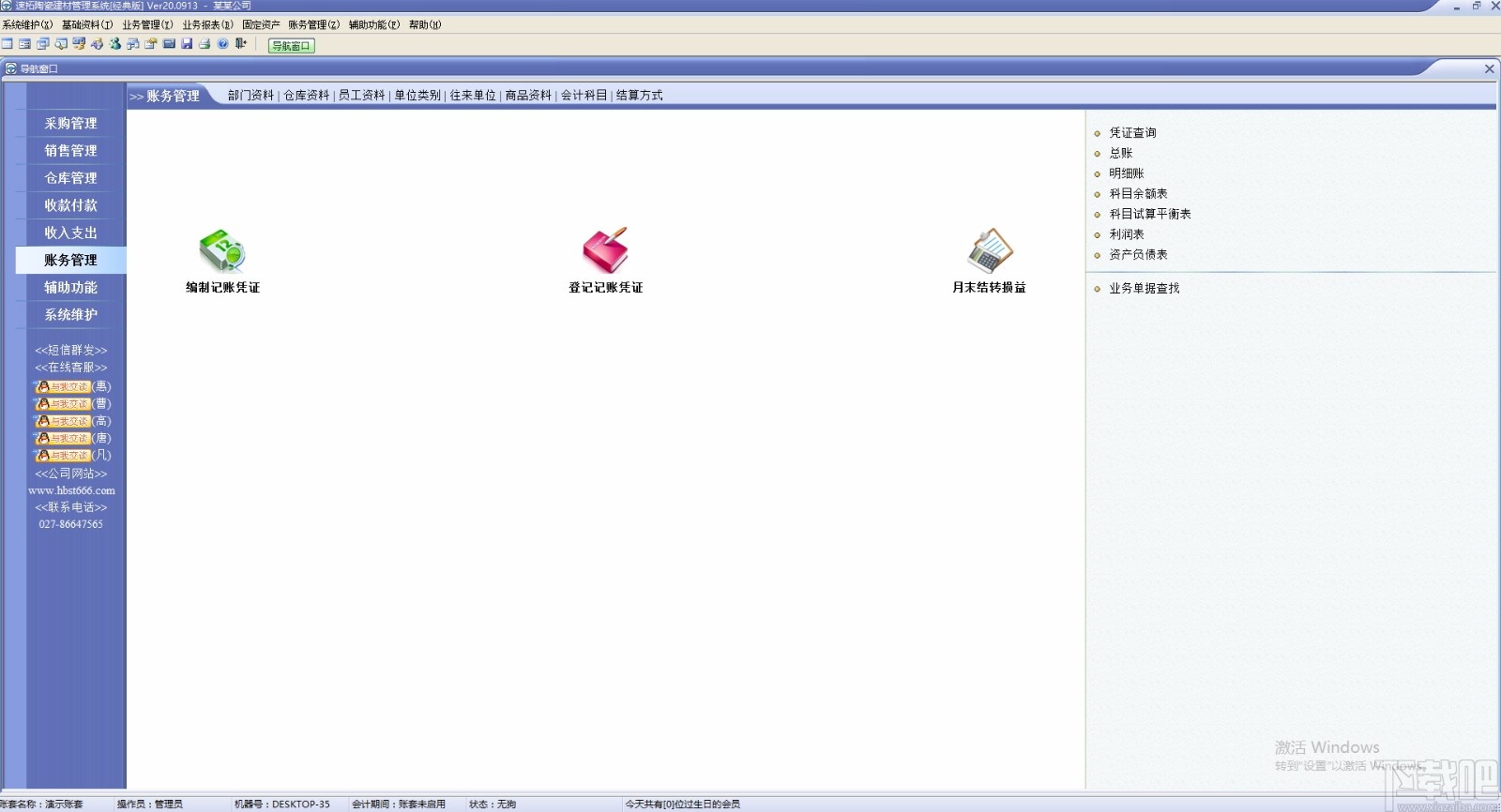This screenshot has width=1501, height=812.
Task: Click the printer icon in the toolbar
Action: 205,44
